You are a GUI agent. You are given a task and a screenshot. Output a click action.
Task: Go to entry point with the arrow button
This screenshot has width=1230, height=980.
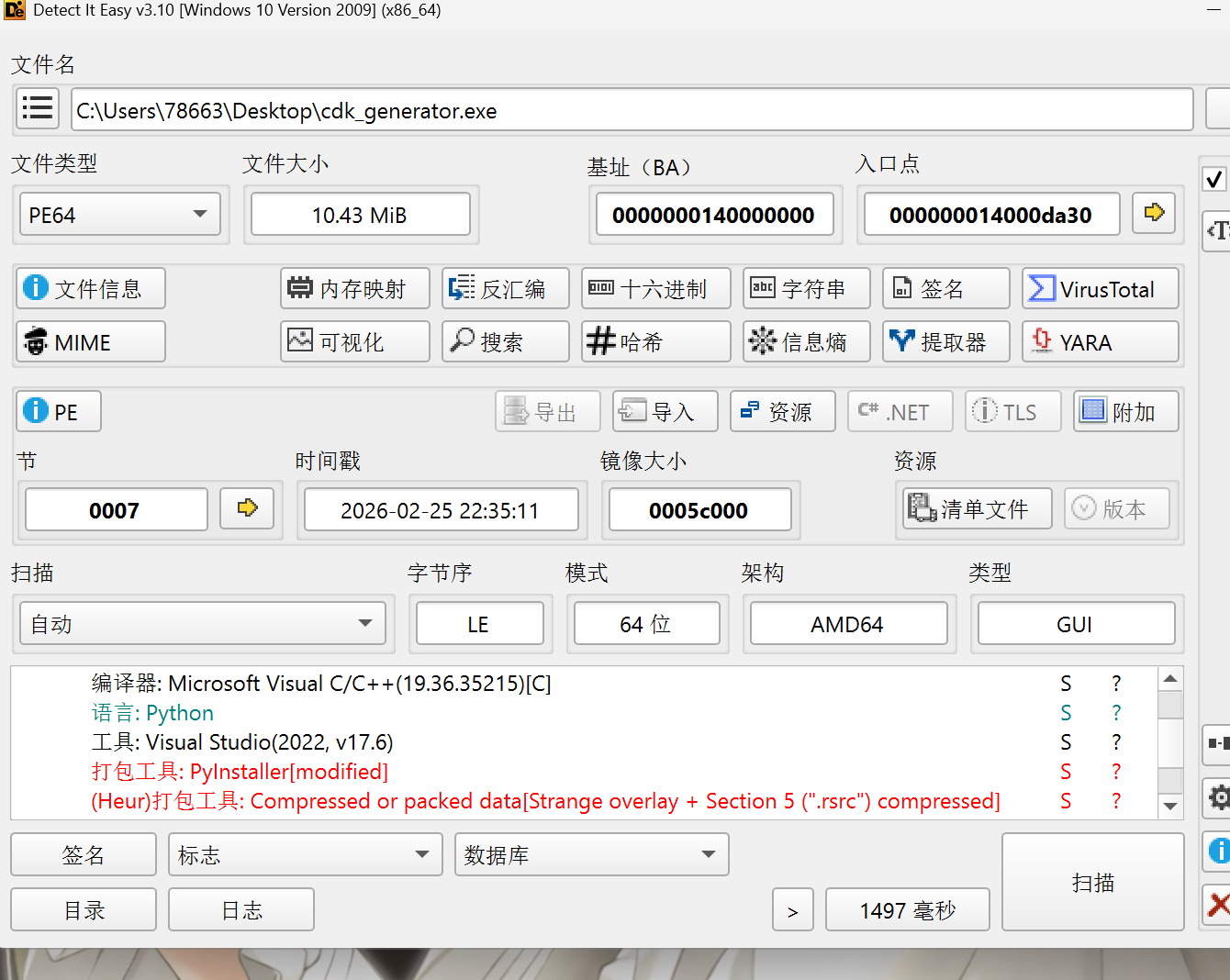click(1154, 213)
